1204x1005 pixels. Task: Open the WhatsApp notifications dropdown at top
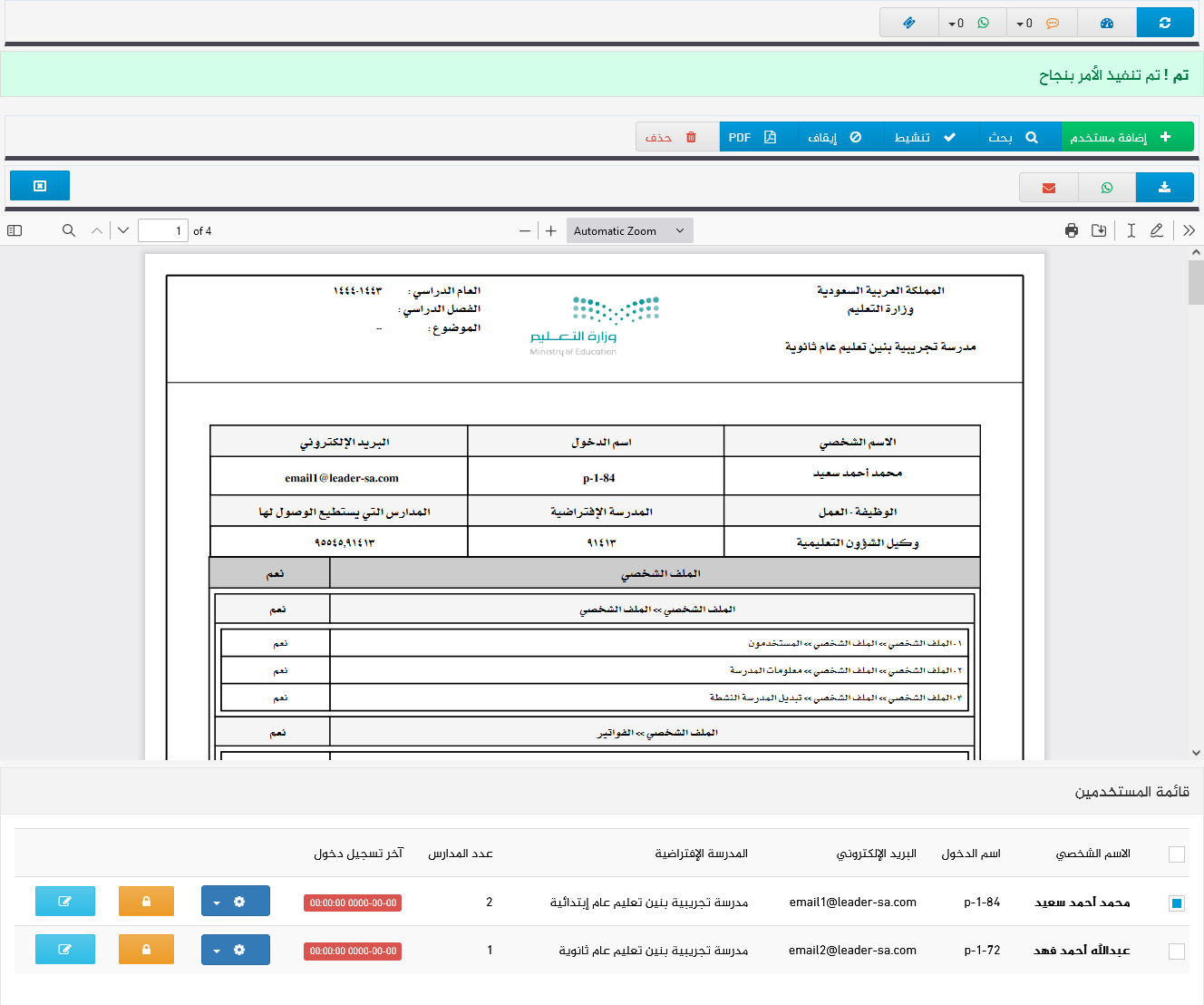click(972, 23)
